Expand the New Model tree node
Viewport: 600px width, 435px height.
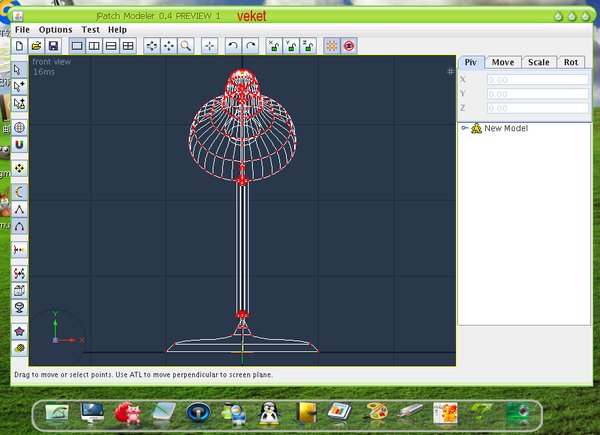click(465, 128)
